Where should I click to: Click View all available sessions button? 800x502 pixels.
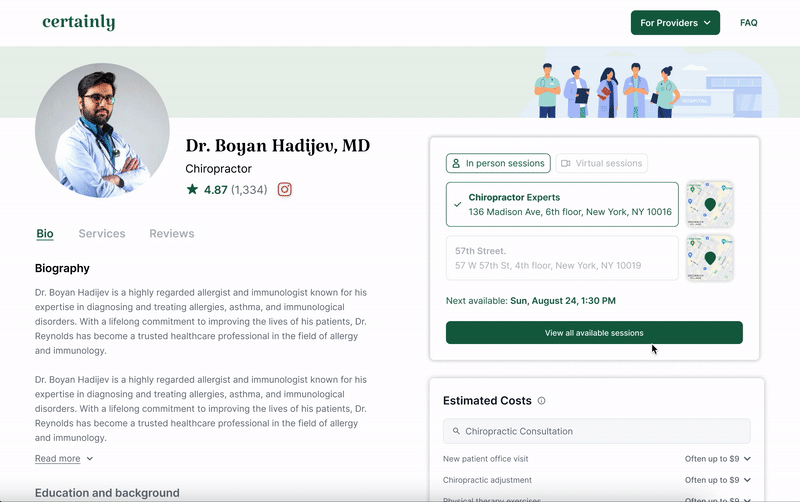(594, 333)
